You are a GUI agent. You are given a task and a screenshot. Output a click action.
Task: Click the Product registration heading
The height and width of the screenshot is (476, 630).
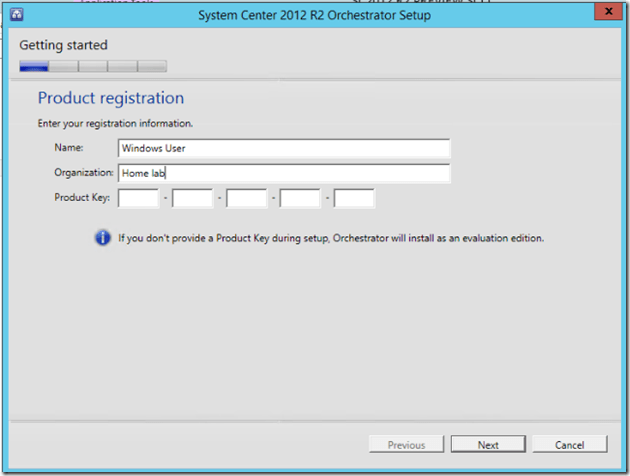coord(111,98)
